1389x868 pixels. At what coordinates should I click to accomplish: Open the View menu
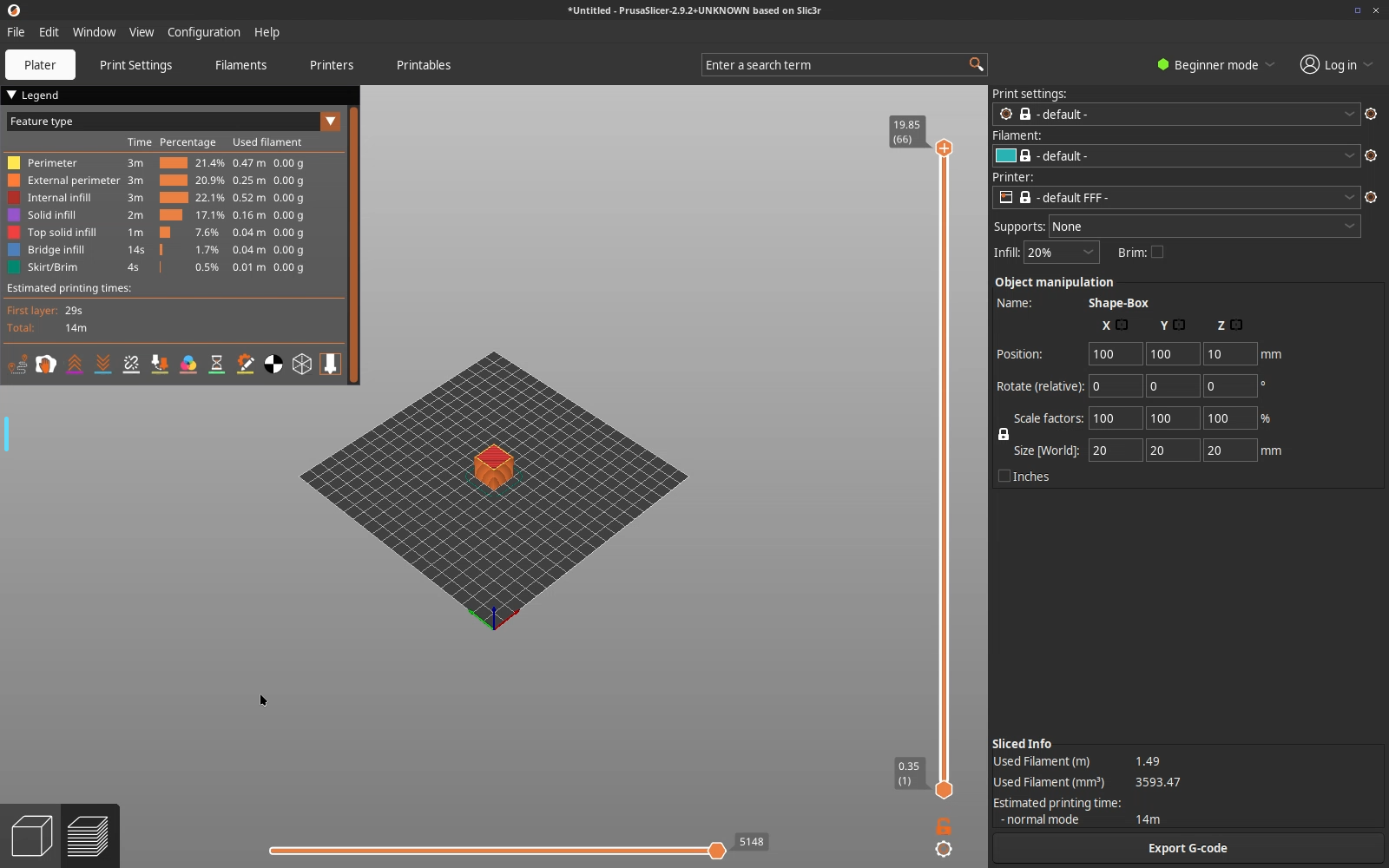(x=142, y=32)
